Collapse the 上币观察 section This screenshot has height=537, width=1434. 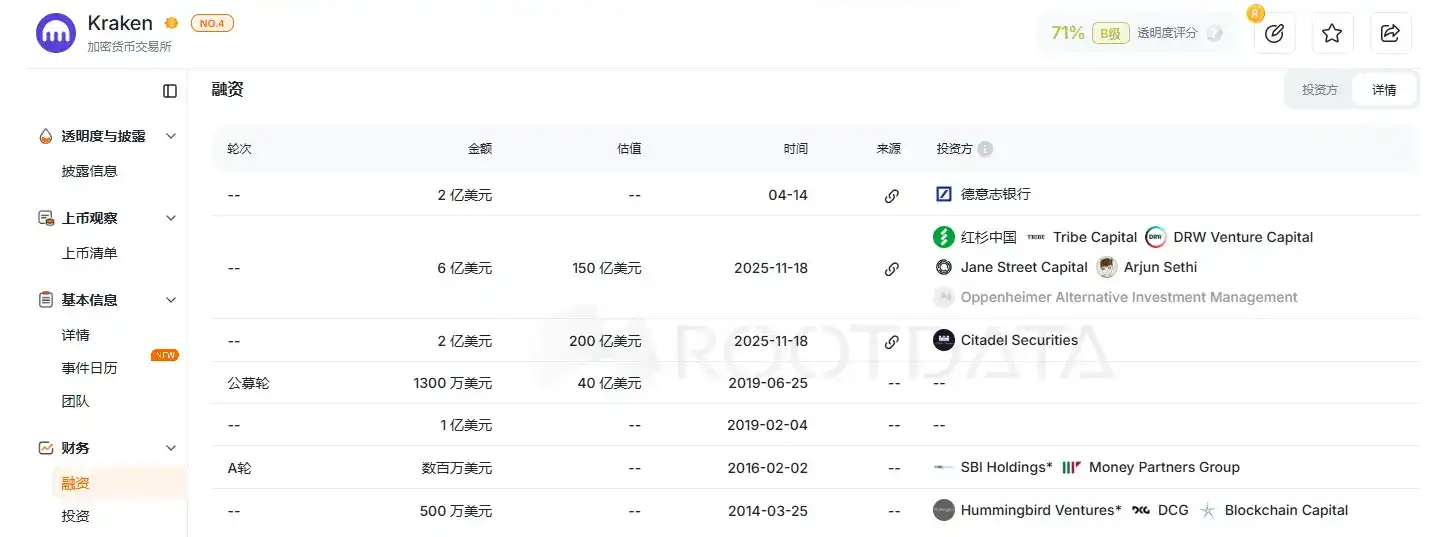click(171, 218)
